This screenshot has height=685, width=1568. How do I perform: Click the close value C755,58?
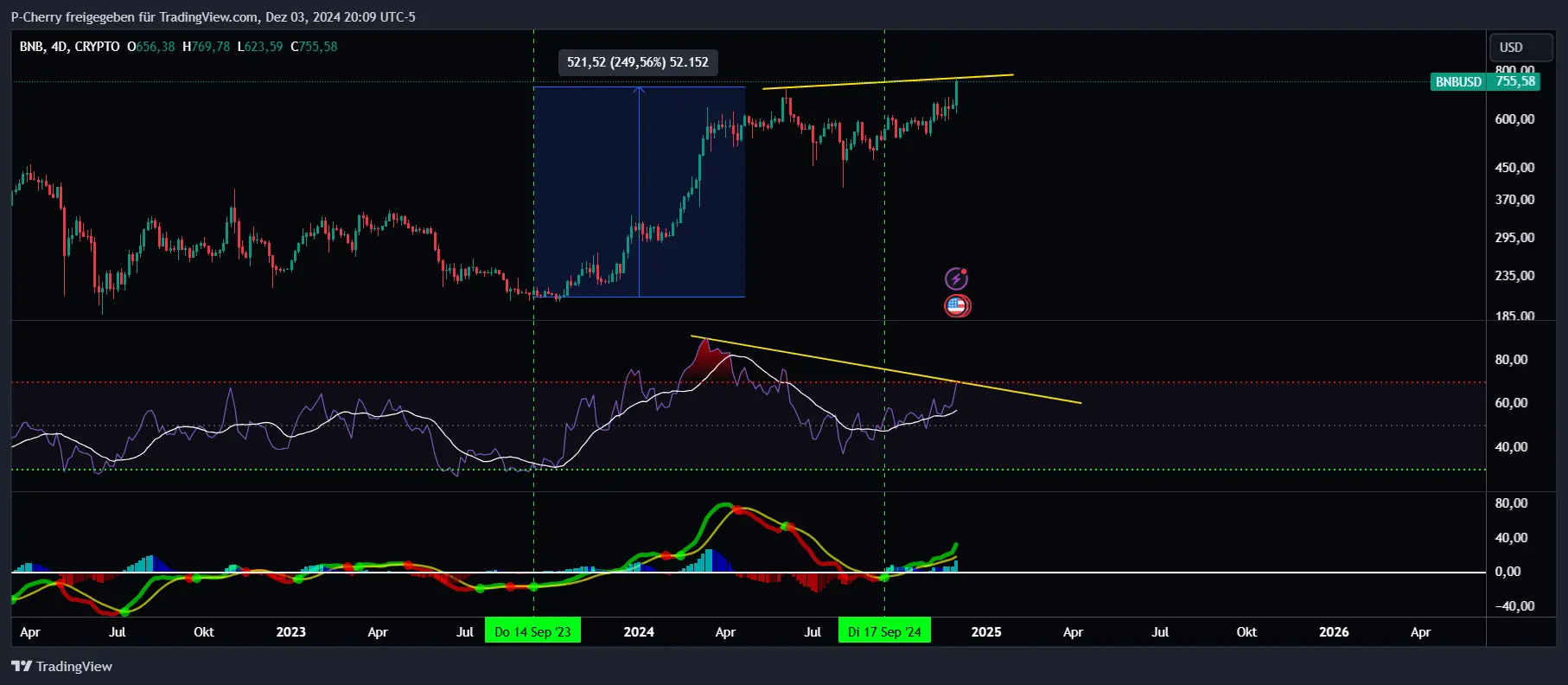click(314, 47)
